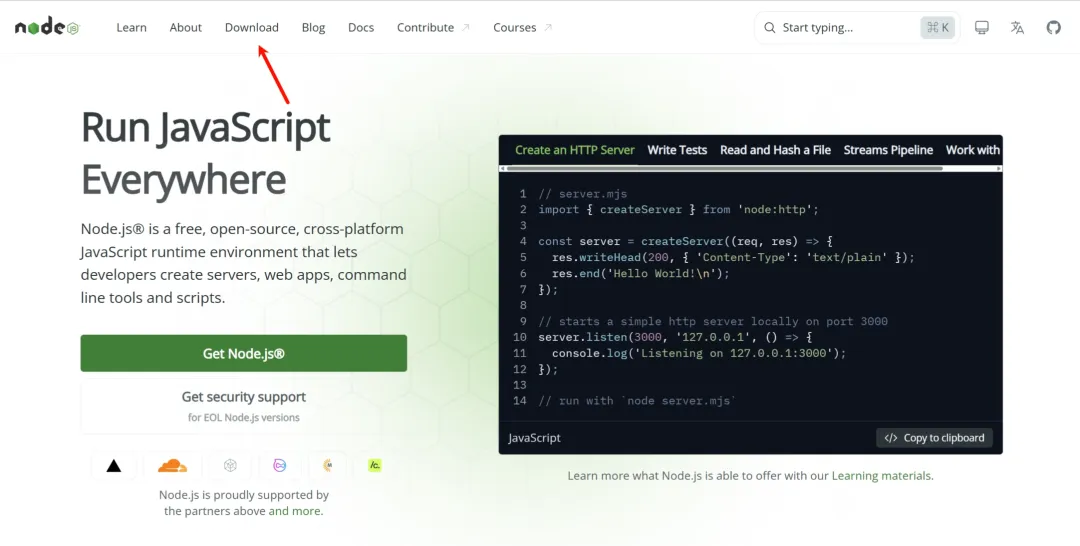Image resolution: width=1080 pixels, height=546 pixels.
Task: Open the Blog section
Action: (x=313, y=28)
